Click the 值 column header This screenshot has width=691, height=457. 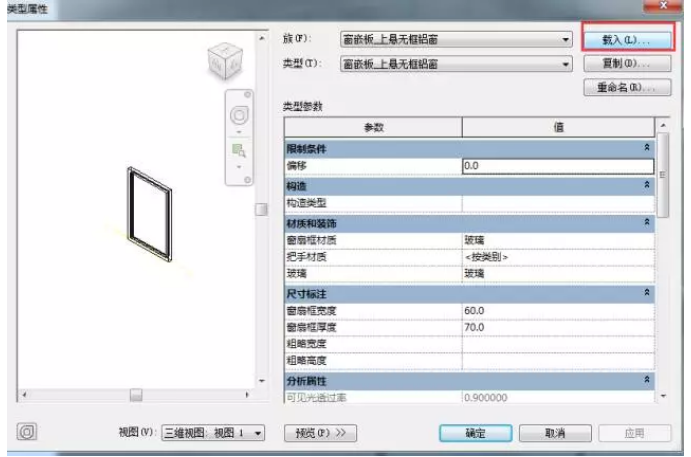pos(558,128)
